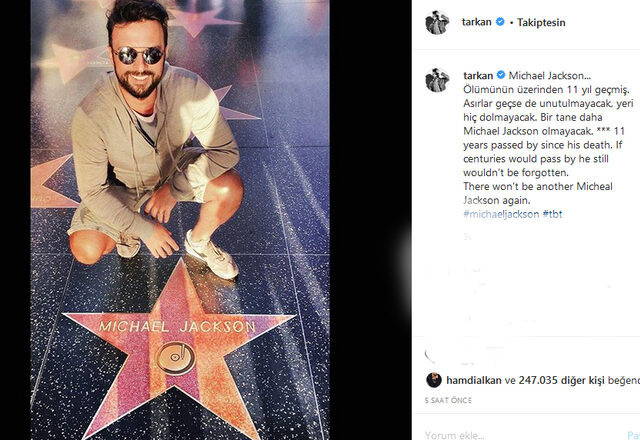Click the caption line "There won't be another"
Image resolution: width=640 pixels, height=440 pixels.
tap(520, 187)
